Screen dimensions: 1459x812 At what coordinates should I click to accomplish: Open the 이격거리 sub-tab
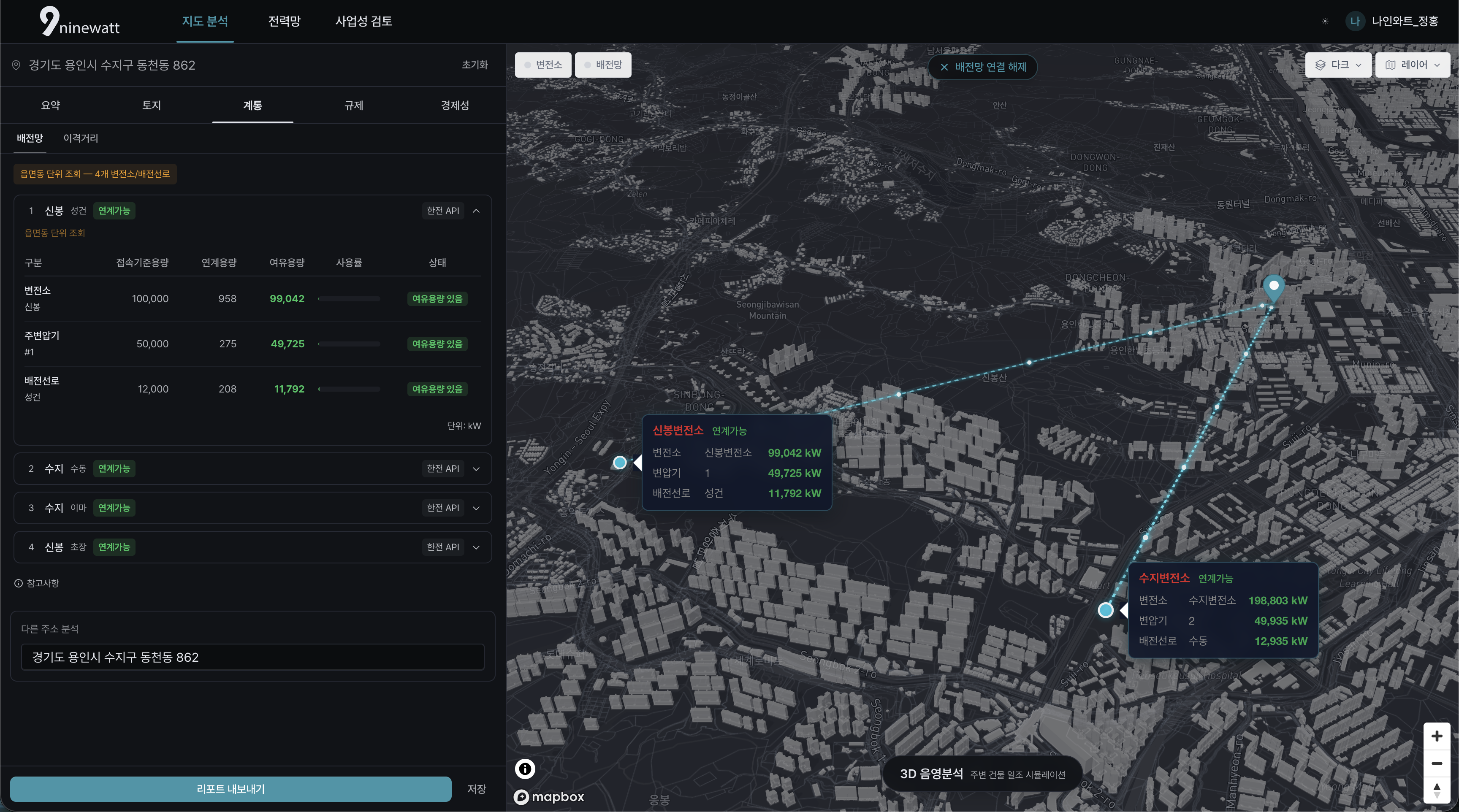pos(81,138)
